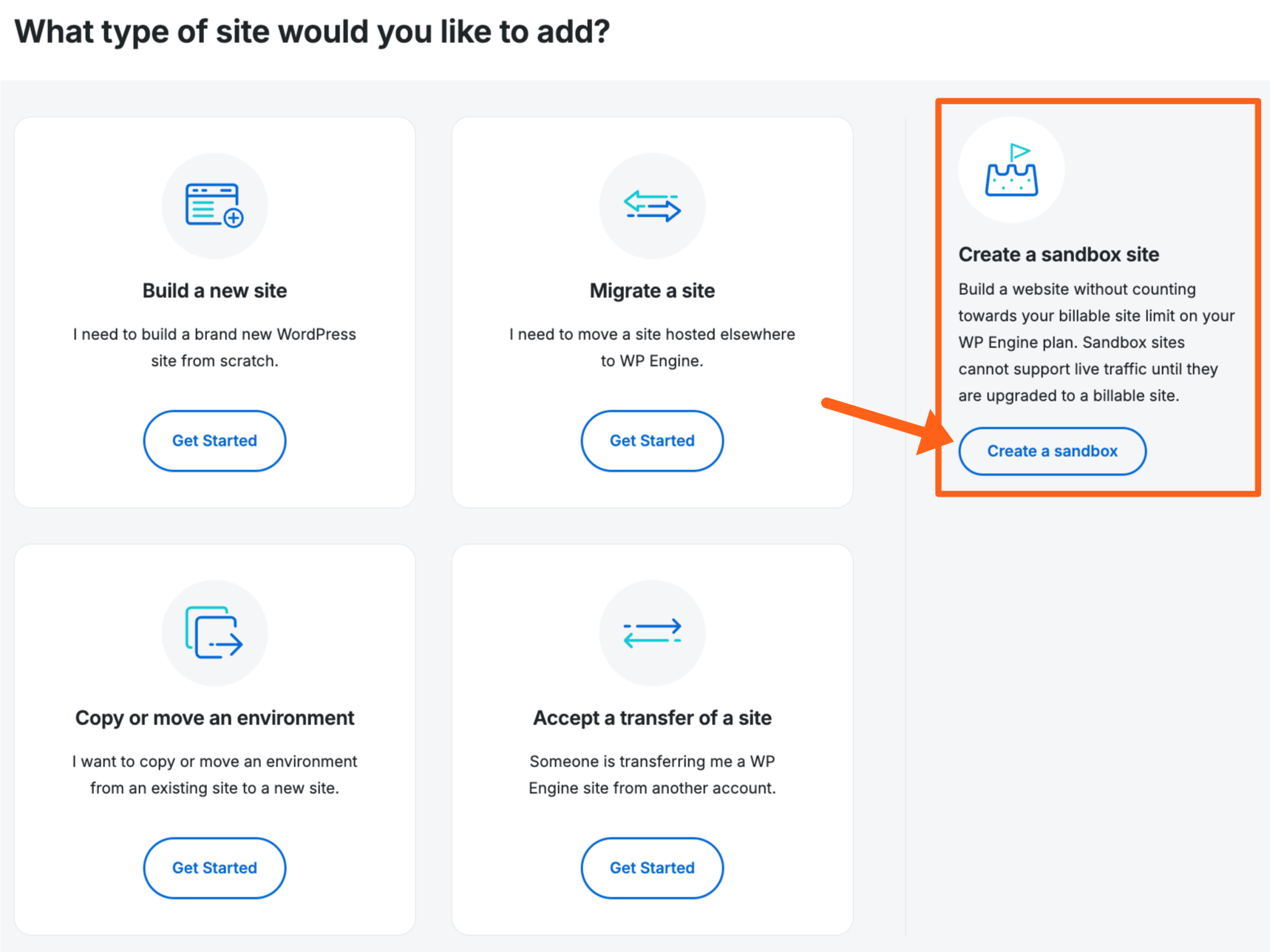The width and height of the screenshot is (1270, 952).
Task: Select the Migrate a site heading
Action: point(652,290)
